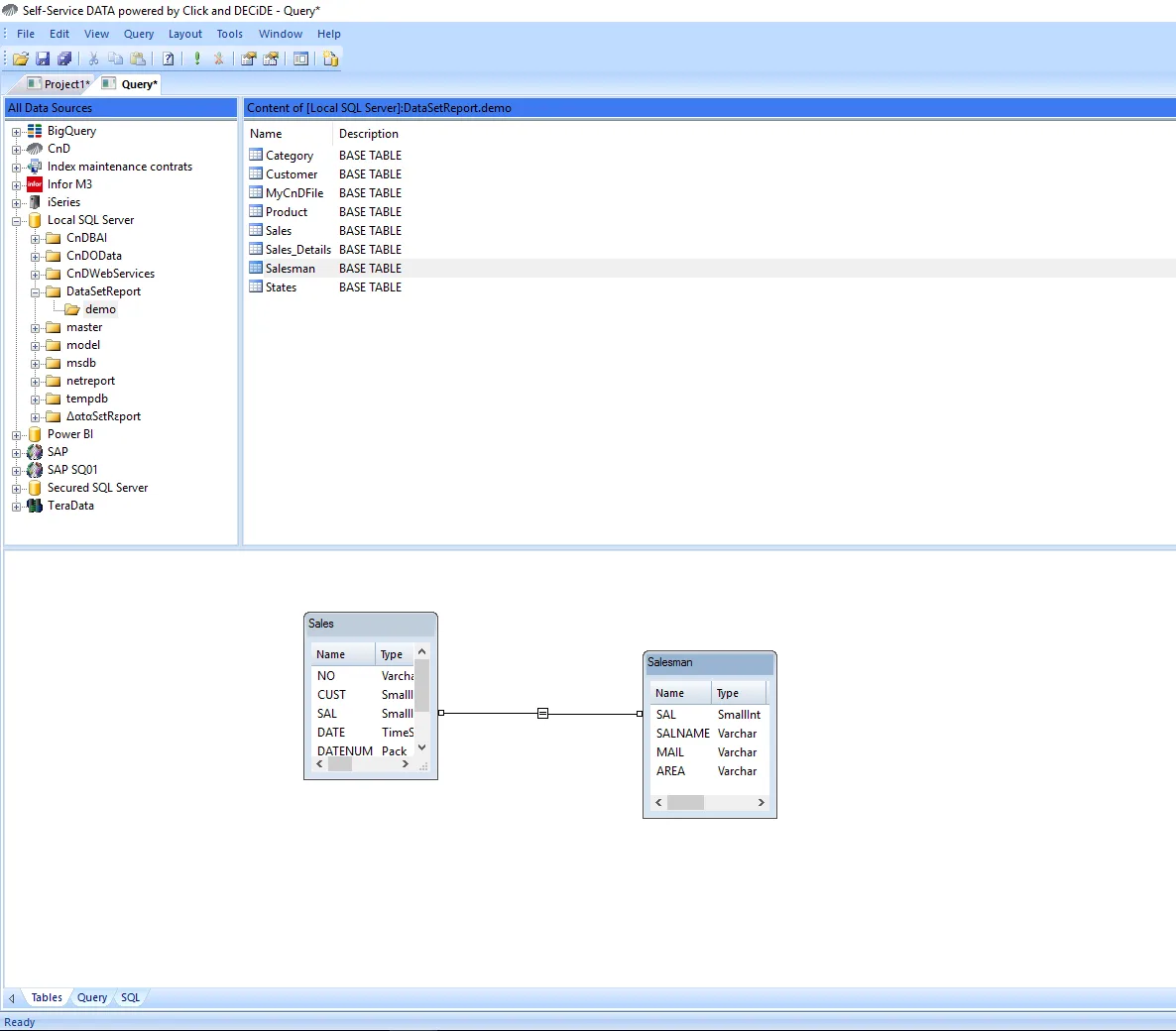Screen dimensions: 1176x1031
Task: Click Type column header in Salesman table
Action: pyautogui.click(x=739, y=693)
